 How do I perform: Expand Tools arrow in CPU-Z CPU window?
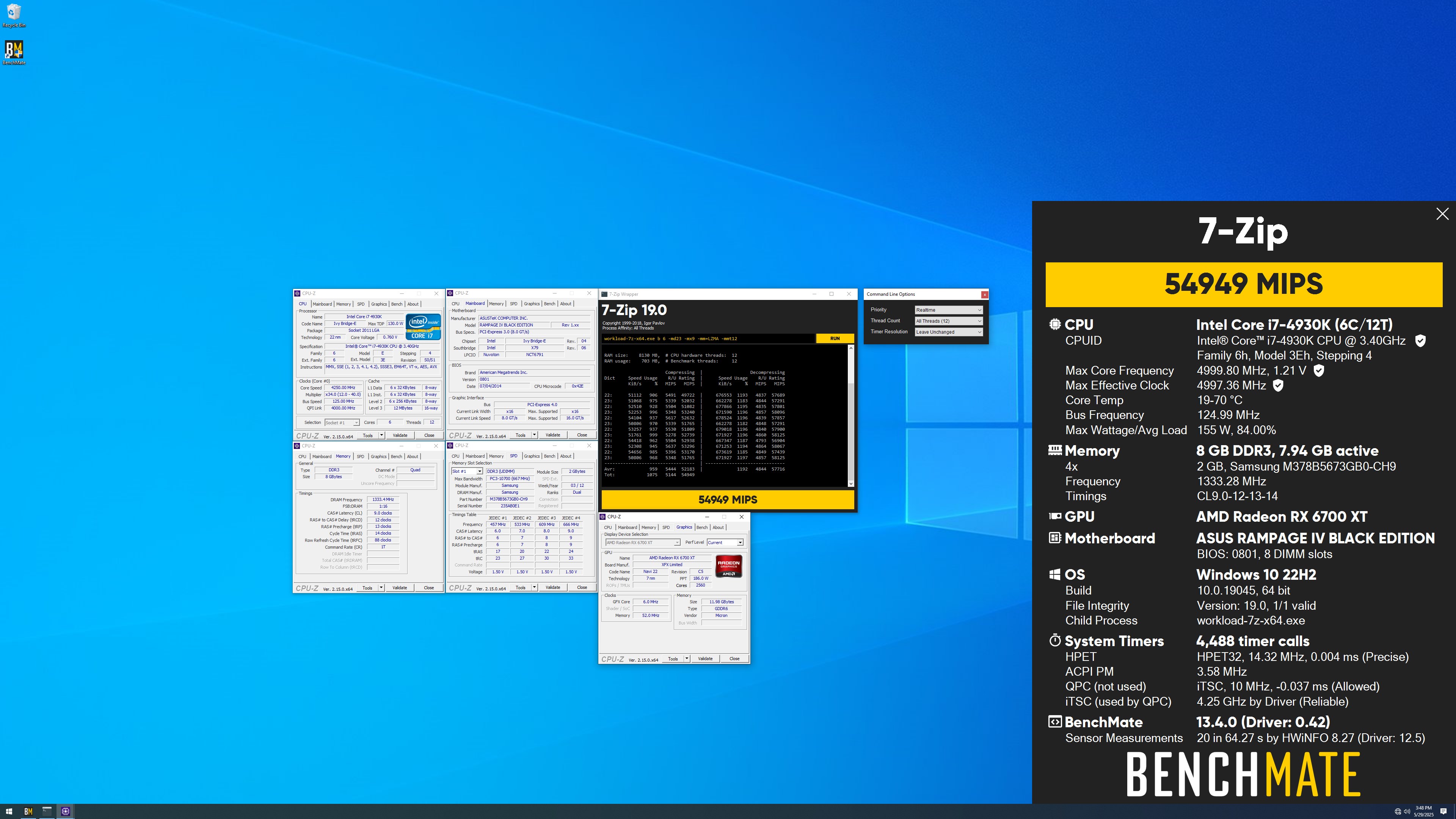pyautogui.click(x=381, y=435)
